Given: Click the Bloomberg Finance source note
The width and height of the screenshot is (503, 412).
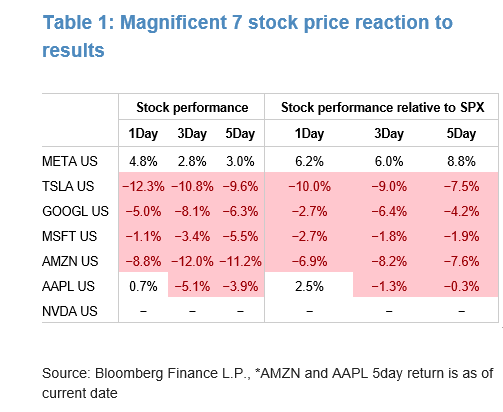Looking at the screenshot, I should point(268,383).
